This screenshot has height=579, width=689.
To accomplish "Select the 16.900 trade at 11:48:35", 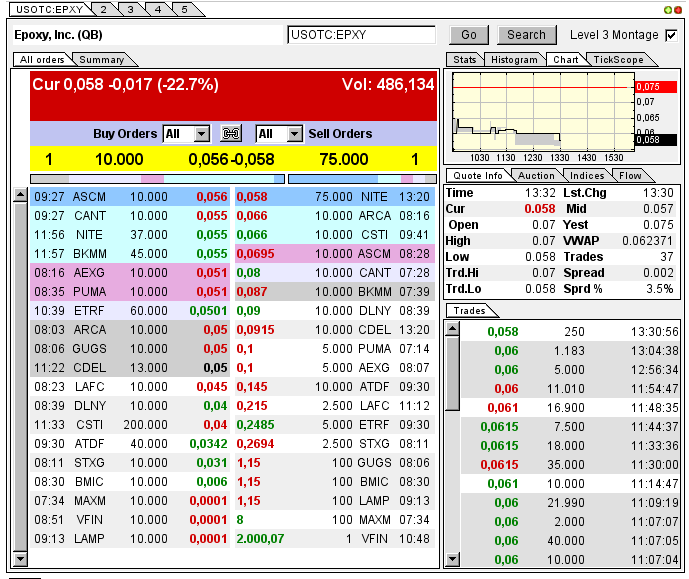I will pos(570,408).
